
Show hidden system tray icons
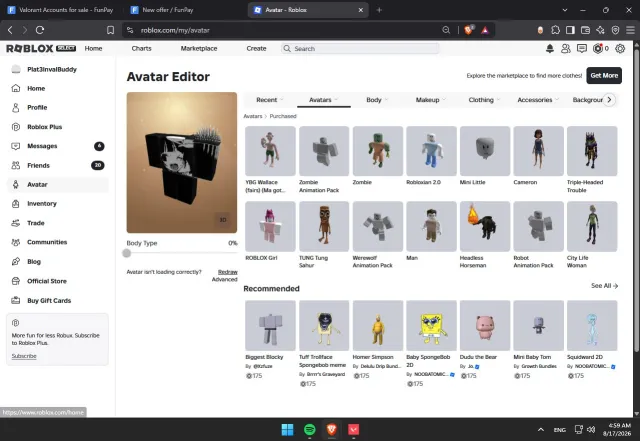pyautogui.click(x=541, y=429)
